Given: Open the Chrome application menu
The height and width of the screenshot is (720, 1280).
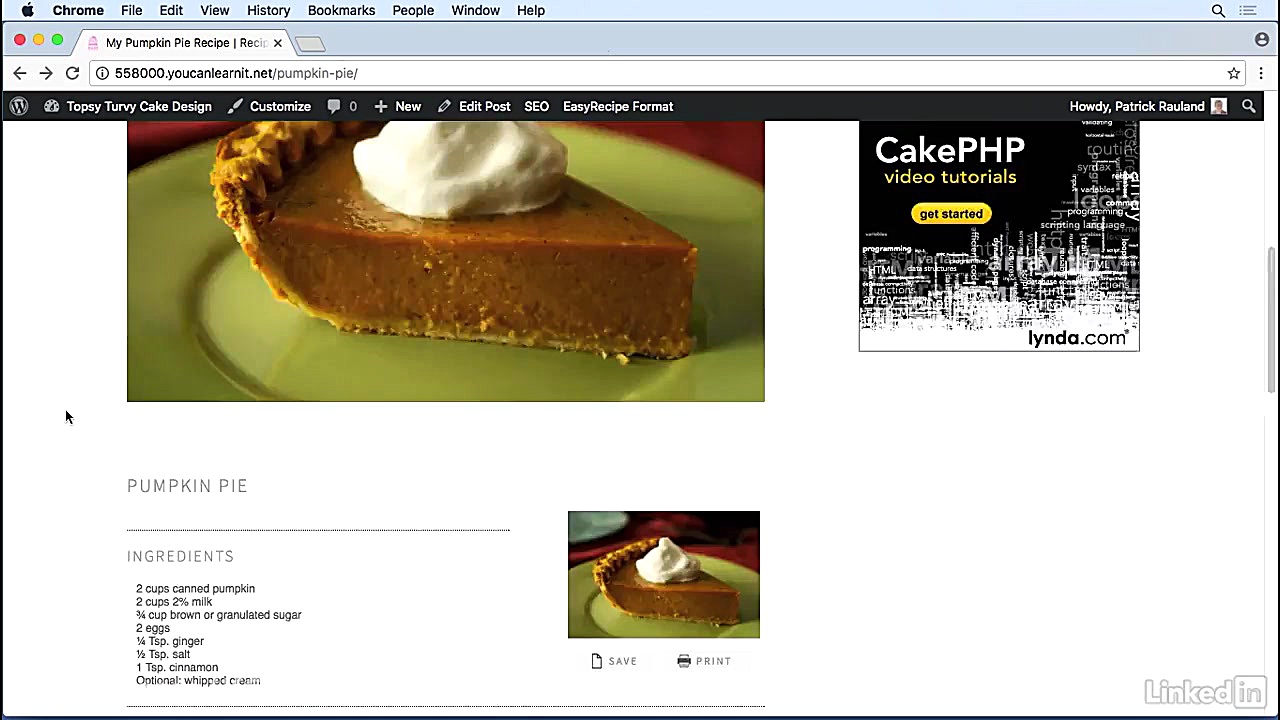Looking at the screenshot, I should pos(78,10).
